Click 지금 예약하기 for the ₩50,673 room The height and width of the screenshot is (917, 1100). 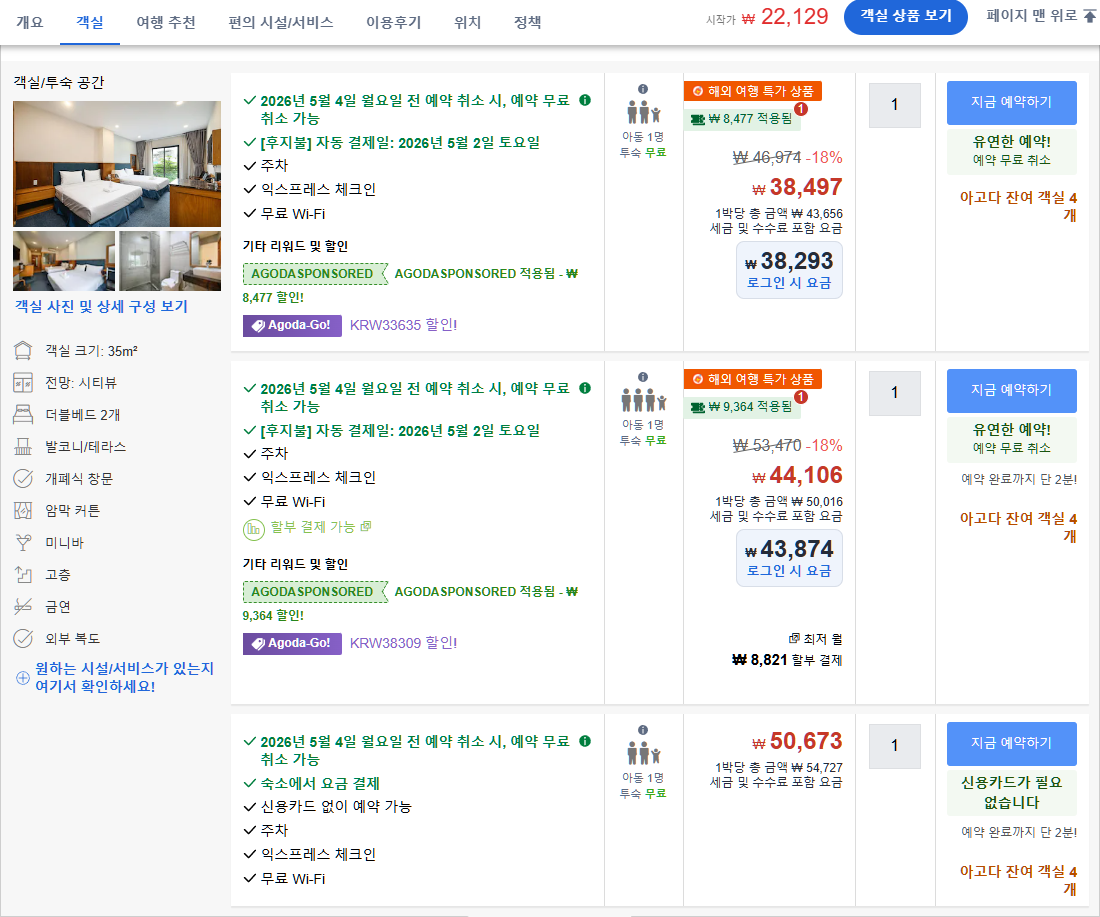[x=1012, y=743]
